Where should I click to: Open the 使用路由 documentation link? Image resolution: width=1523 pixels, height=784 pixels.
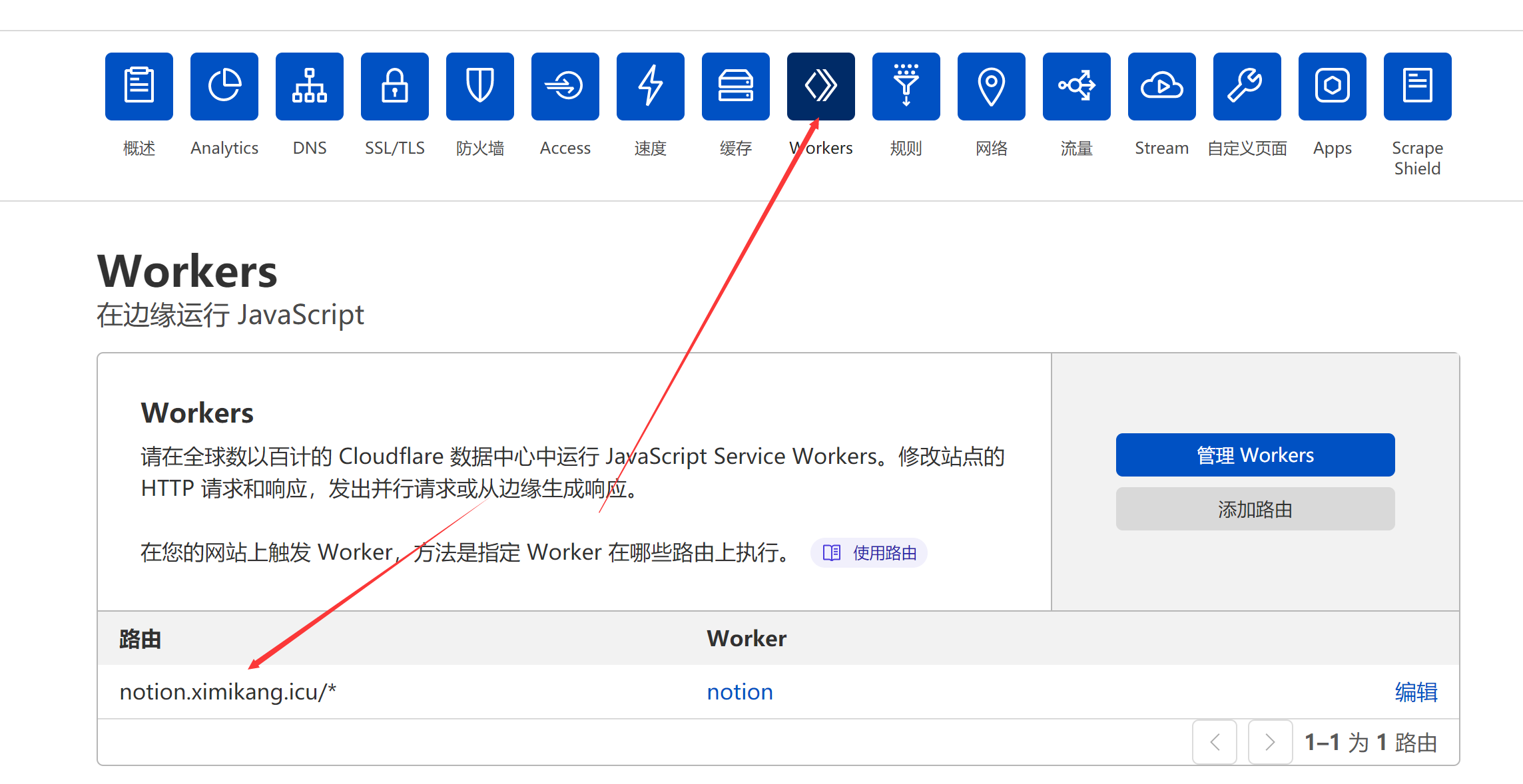(869, 553)
